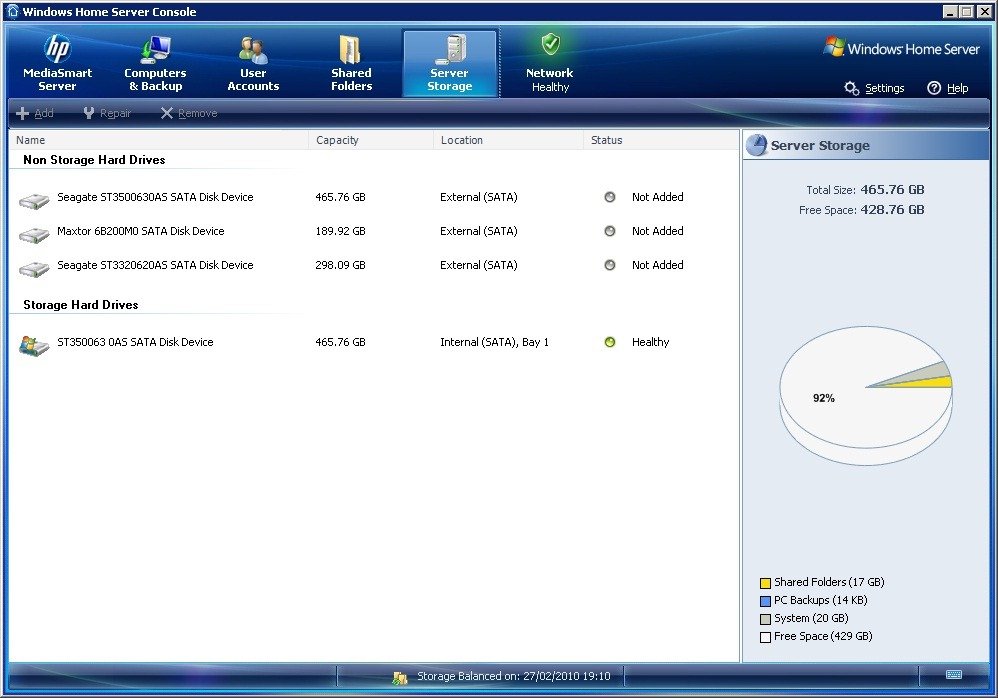Select the Seagate ST3320620AS drive icon

[x=34, y=269]
